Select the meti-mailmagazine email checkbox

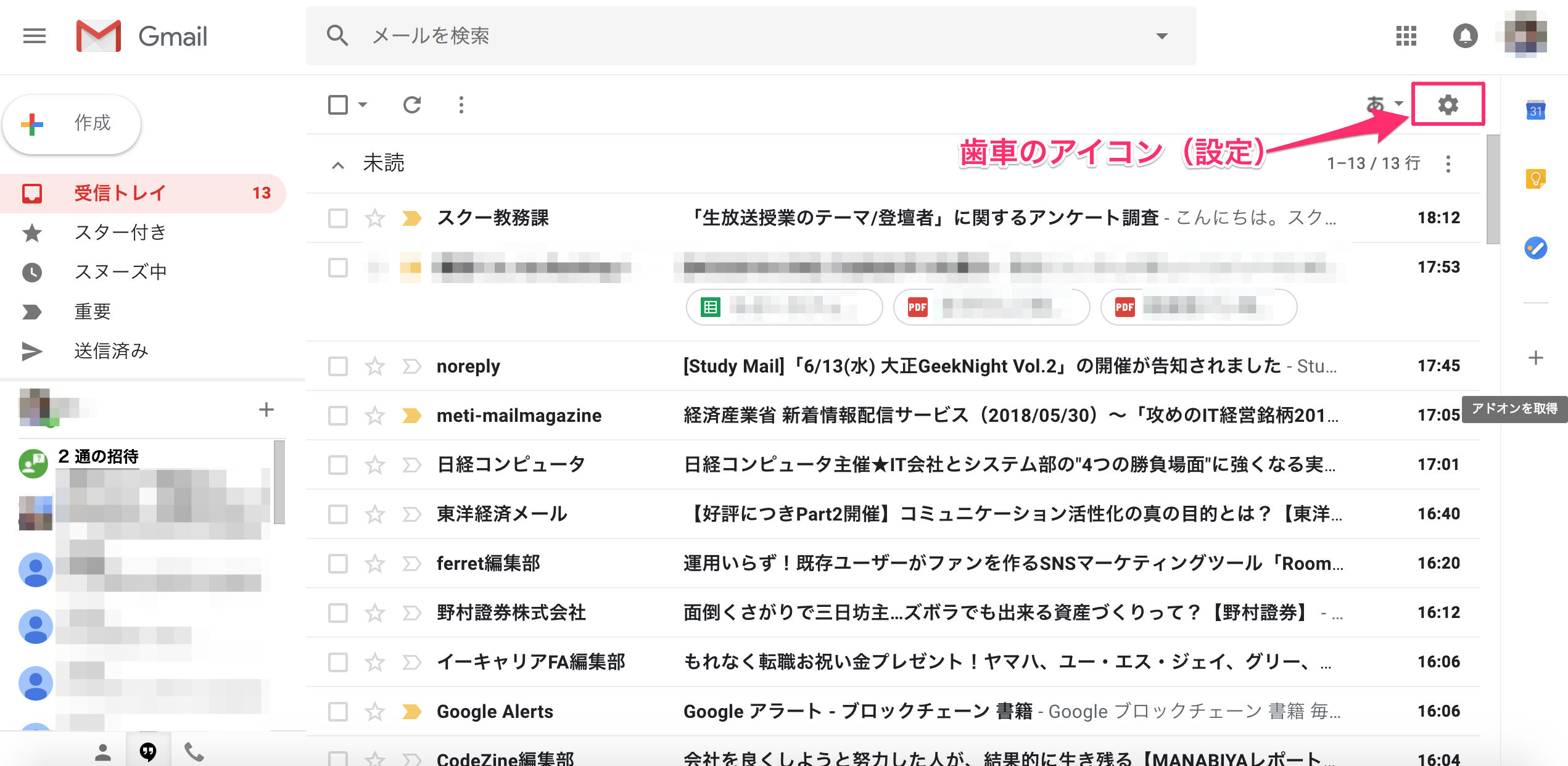point(338,415)
